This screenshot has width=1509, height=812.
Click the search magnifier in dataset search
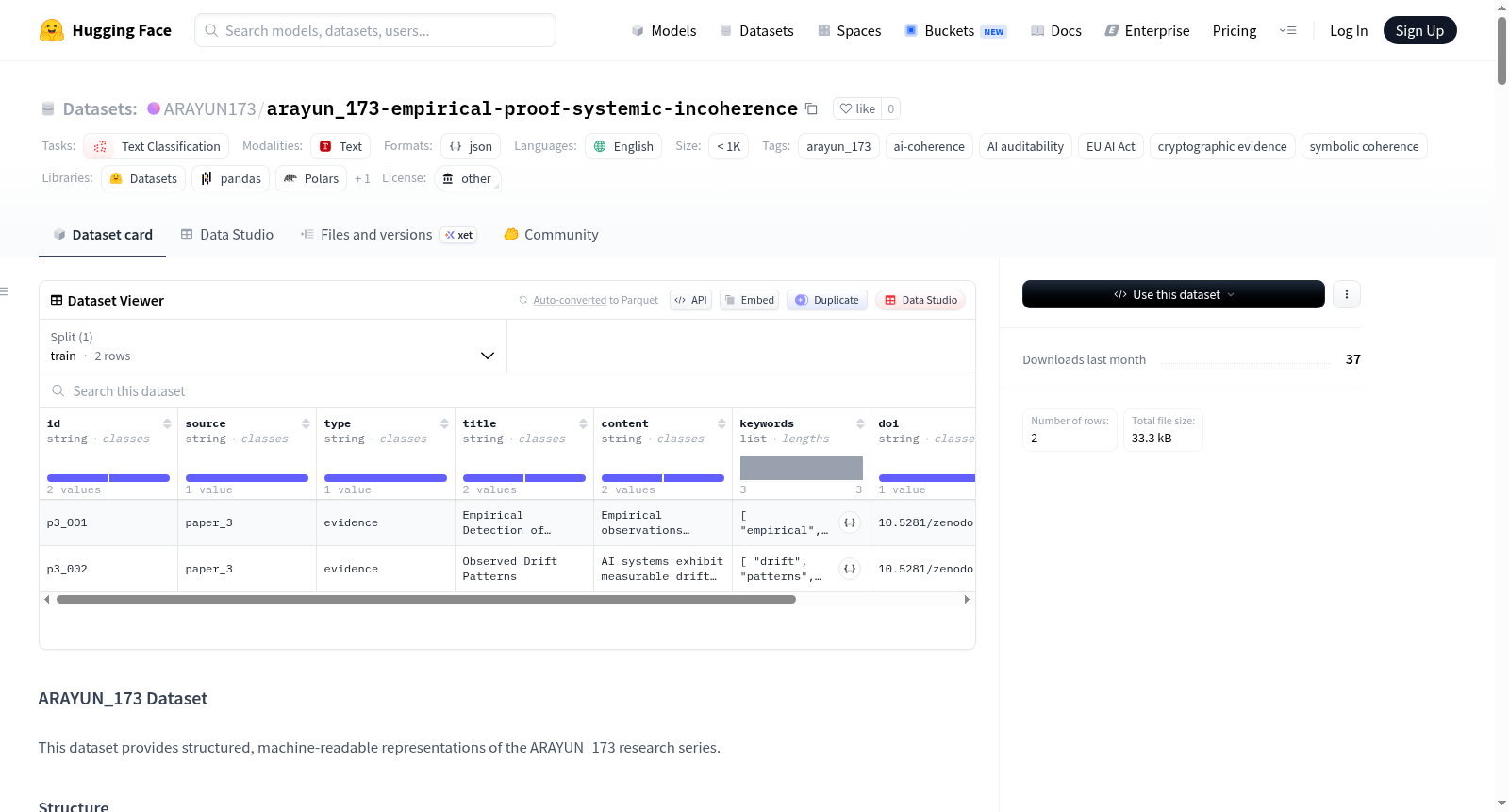tap(58, 390)
